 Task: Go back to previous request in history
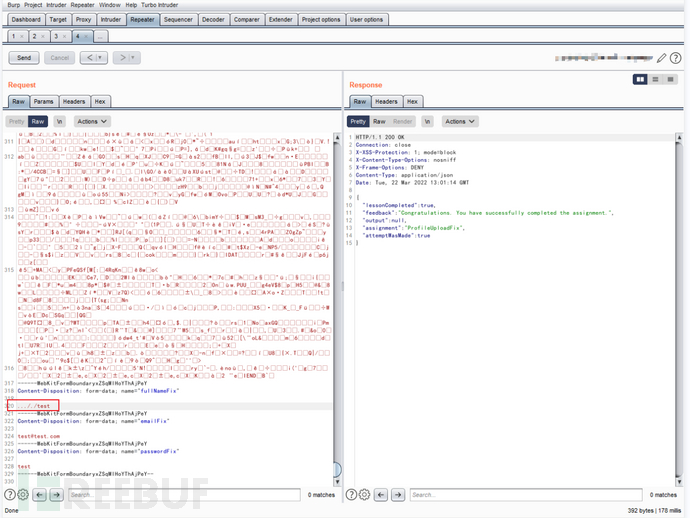point(89,58)
